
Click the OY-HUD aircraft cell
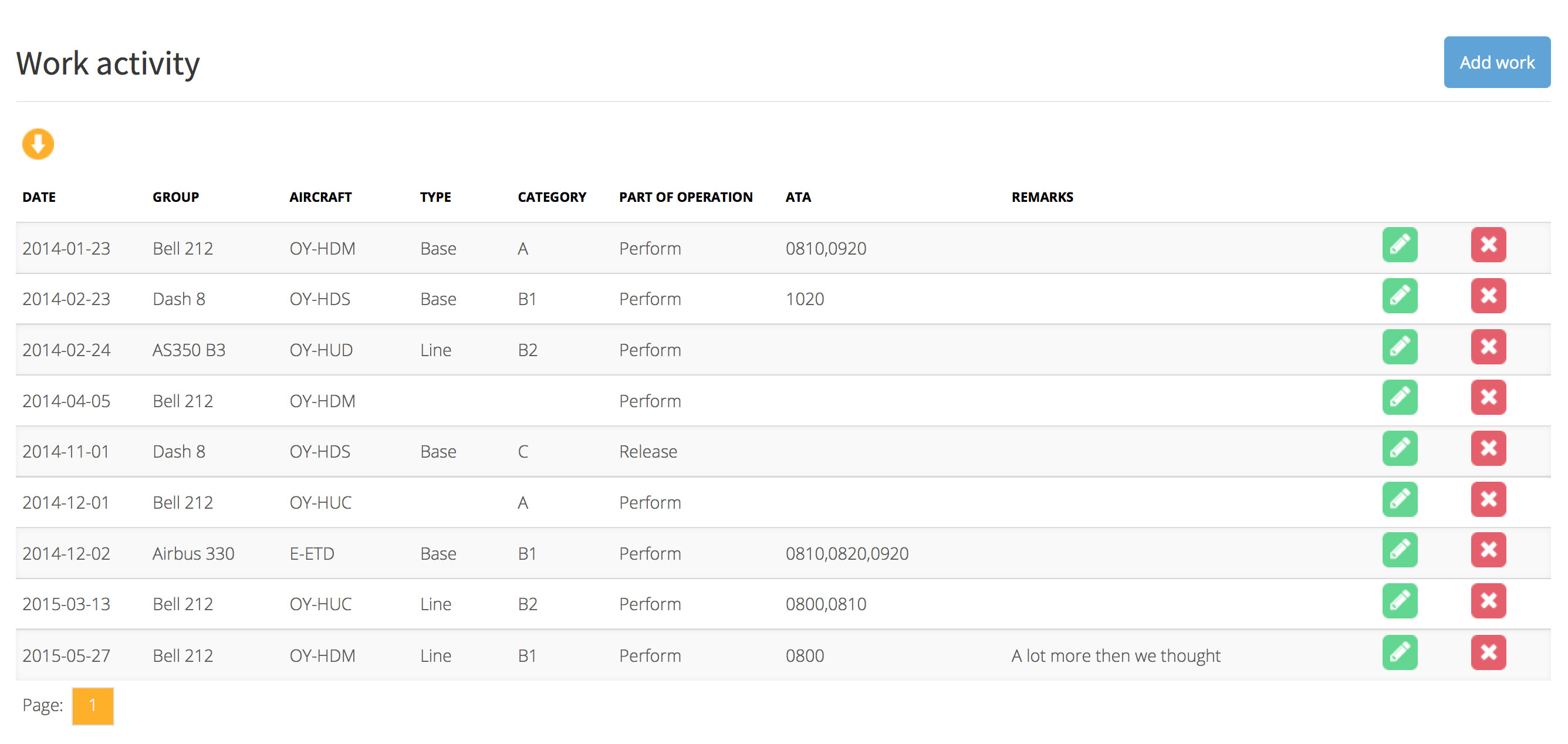point(321,350)
